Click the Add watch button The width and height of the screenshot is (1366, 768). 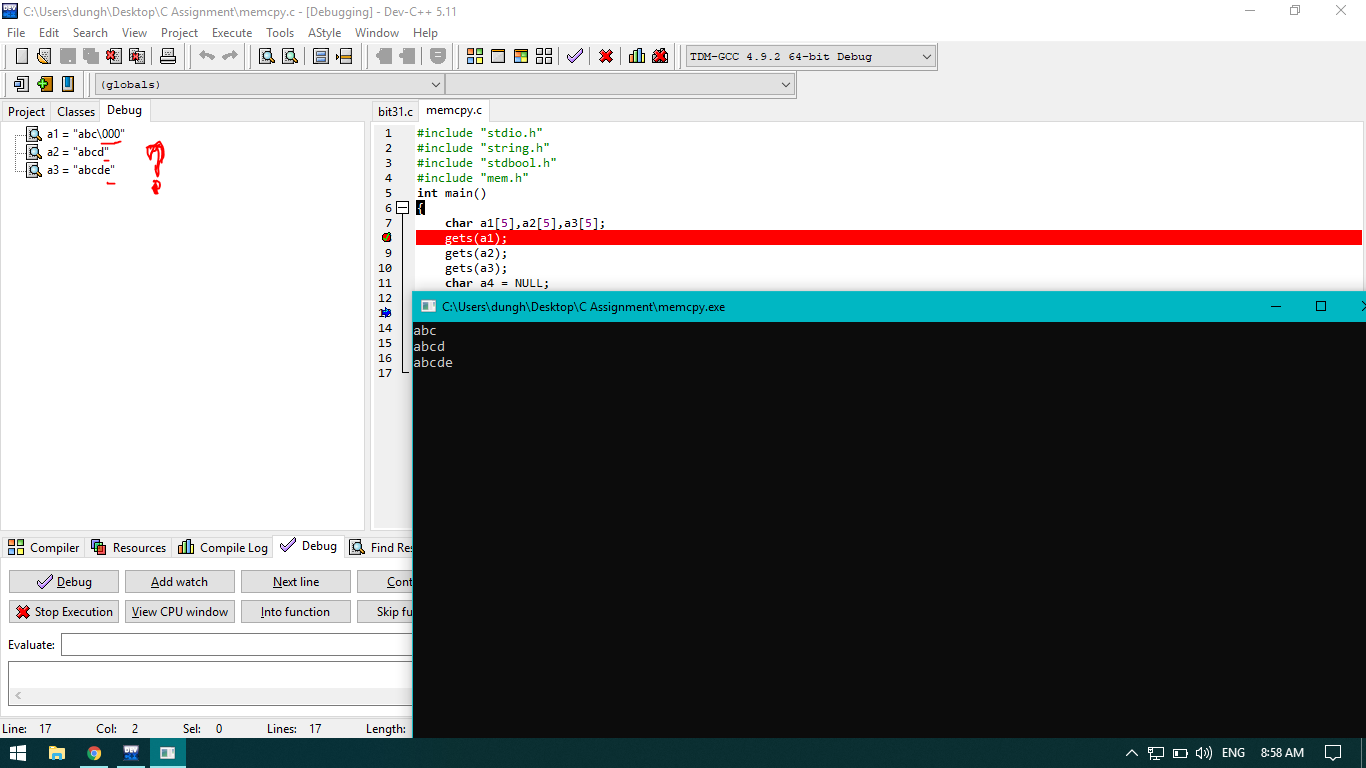[179, 582]
